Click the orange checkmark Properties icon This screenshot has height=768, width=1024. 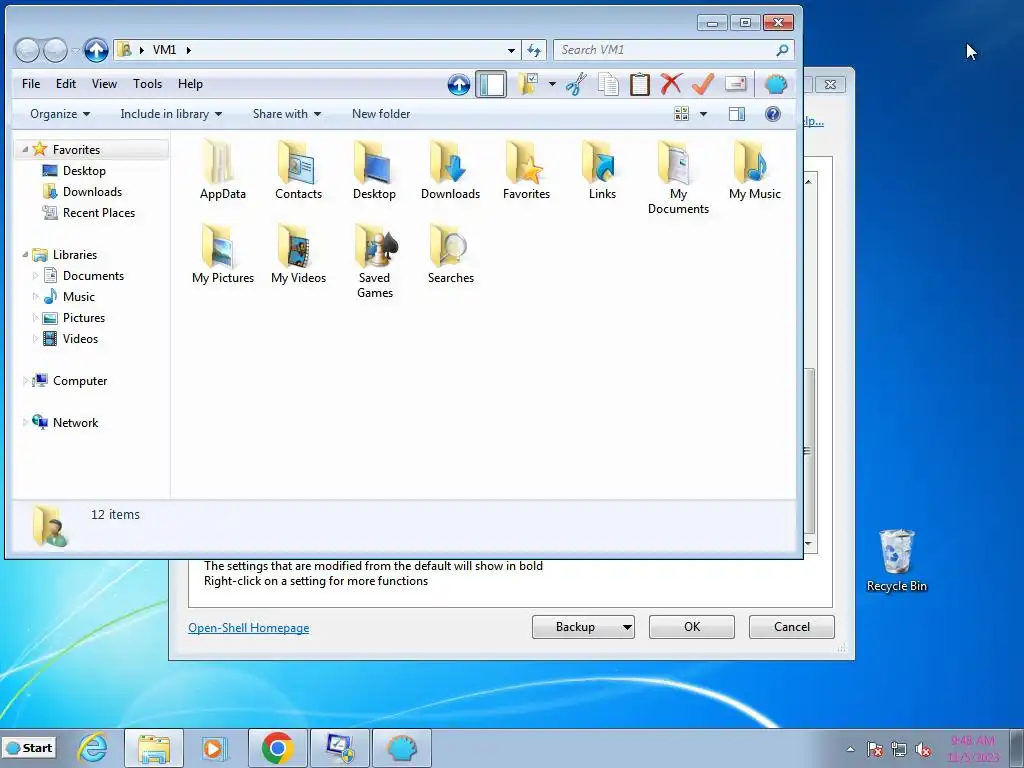coord(703,84)
